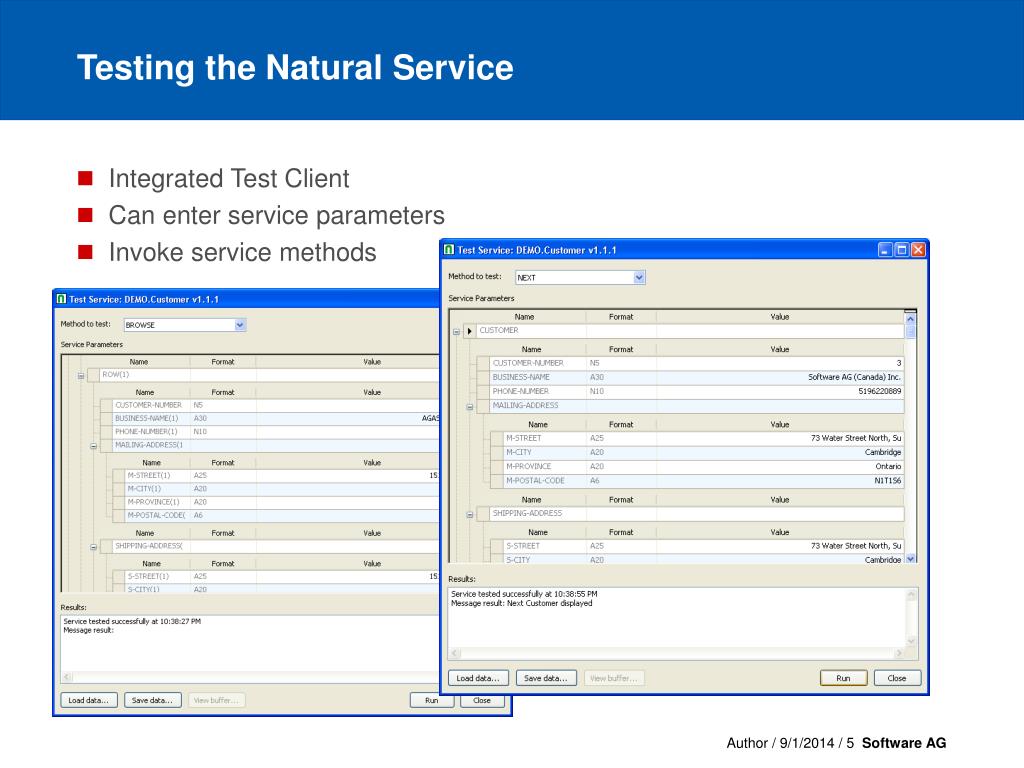
Task: Collapse SHIPPING-ADDRESS group in front window
Action: (x=470, y=515)
